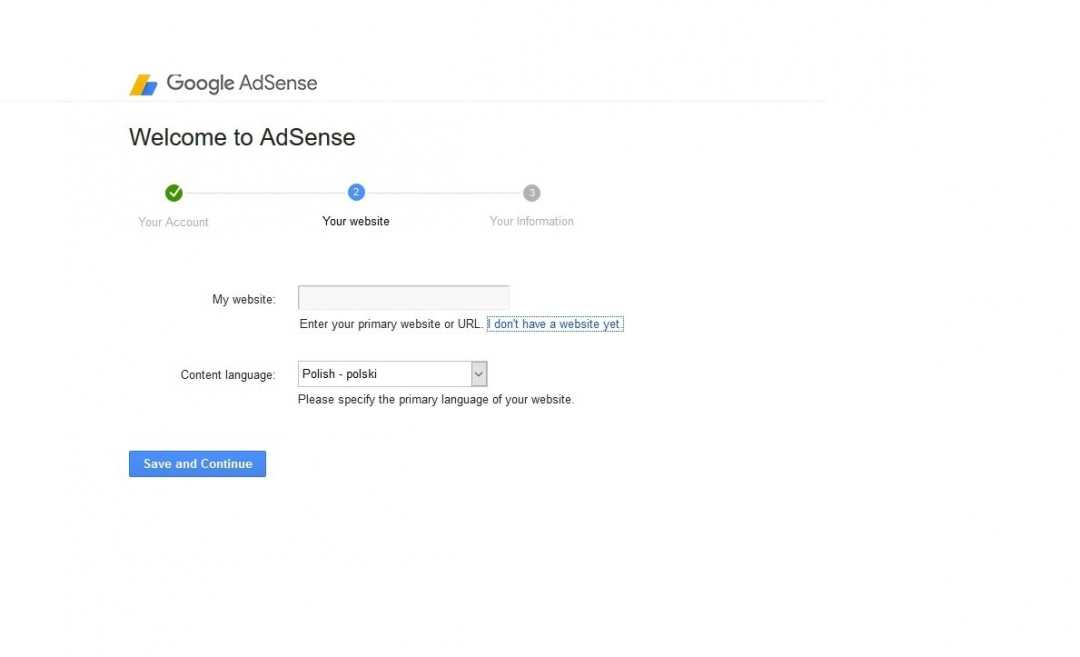Click the "My website:" field label
1080x657 pixels.
pos(243,299)
